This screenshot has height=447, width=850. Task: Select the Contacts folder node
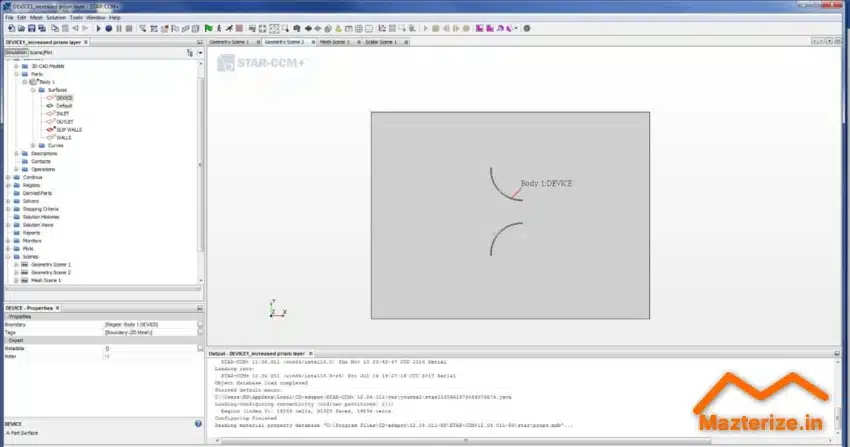[x=41, y=161]
